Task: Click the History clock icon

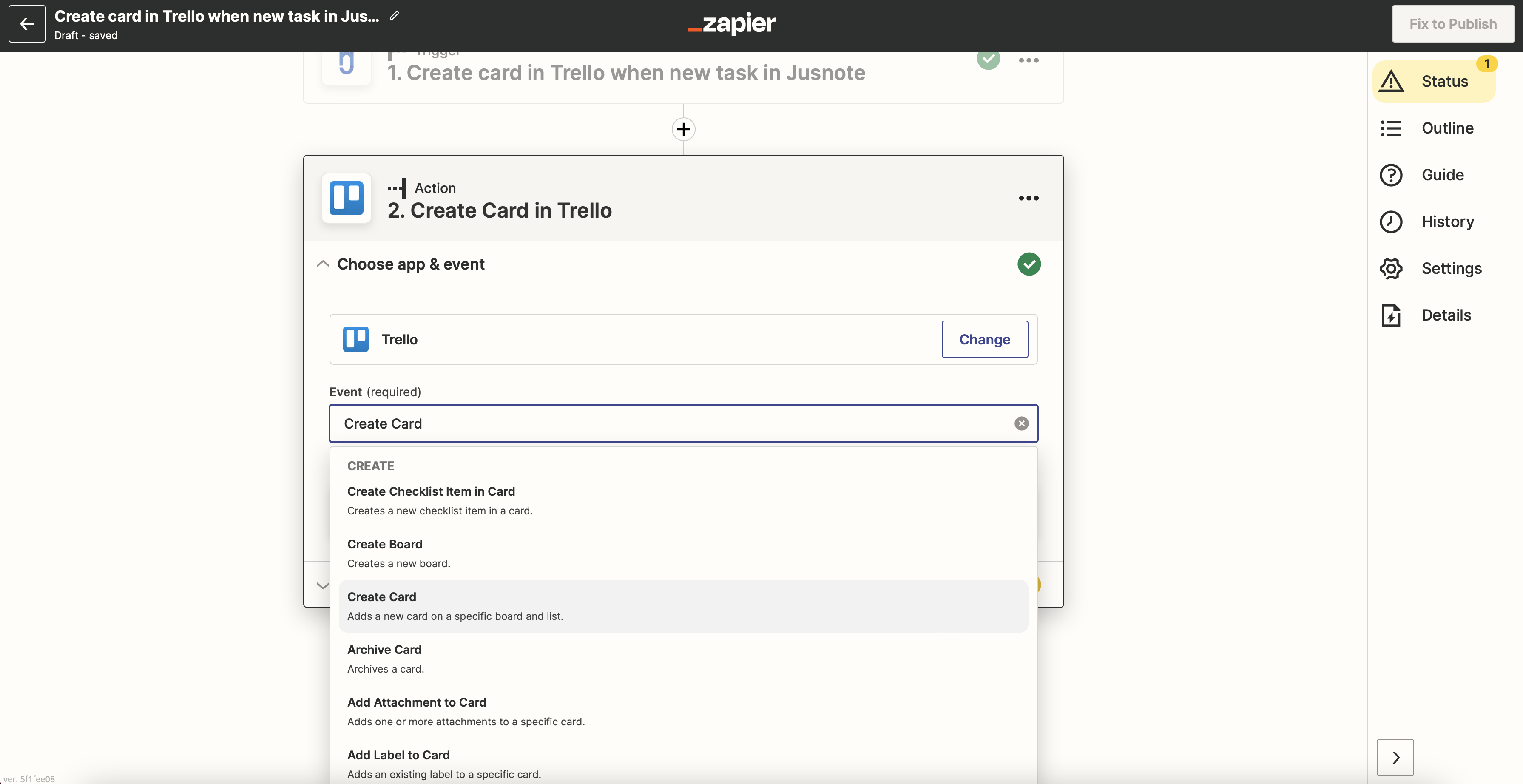Action: 1391,222
